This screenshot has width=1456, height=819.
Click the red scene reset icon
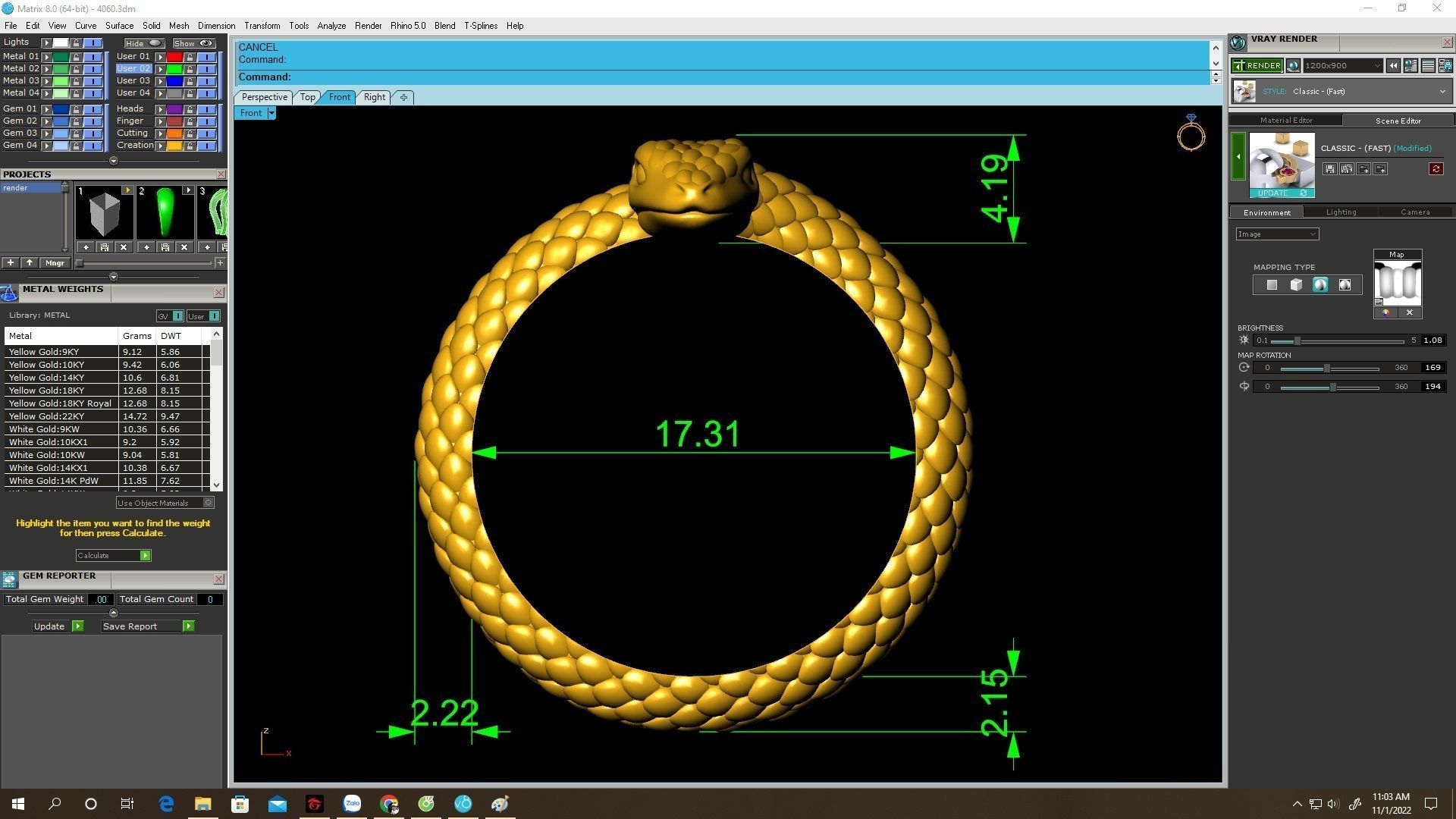pos(1436,169)
